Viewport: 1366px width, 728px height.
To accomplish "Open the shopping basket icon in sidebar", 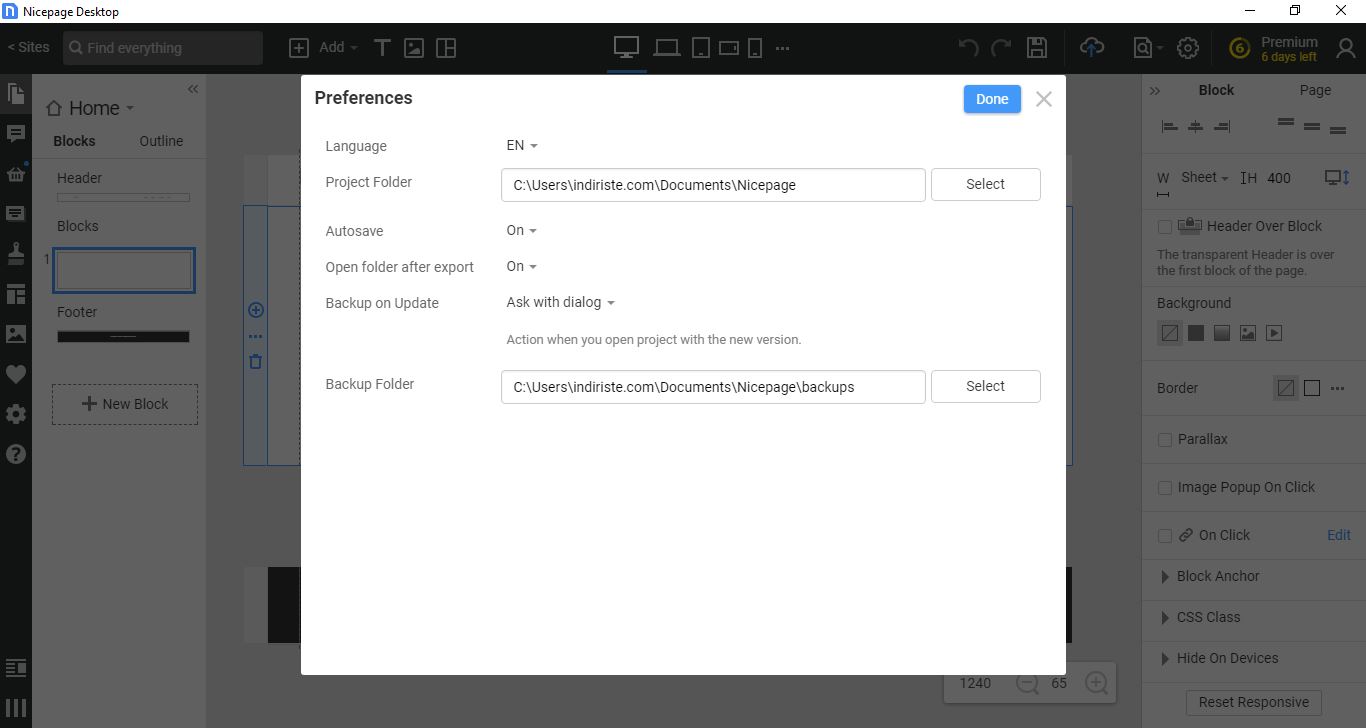I will [x=16, y=173].
